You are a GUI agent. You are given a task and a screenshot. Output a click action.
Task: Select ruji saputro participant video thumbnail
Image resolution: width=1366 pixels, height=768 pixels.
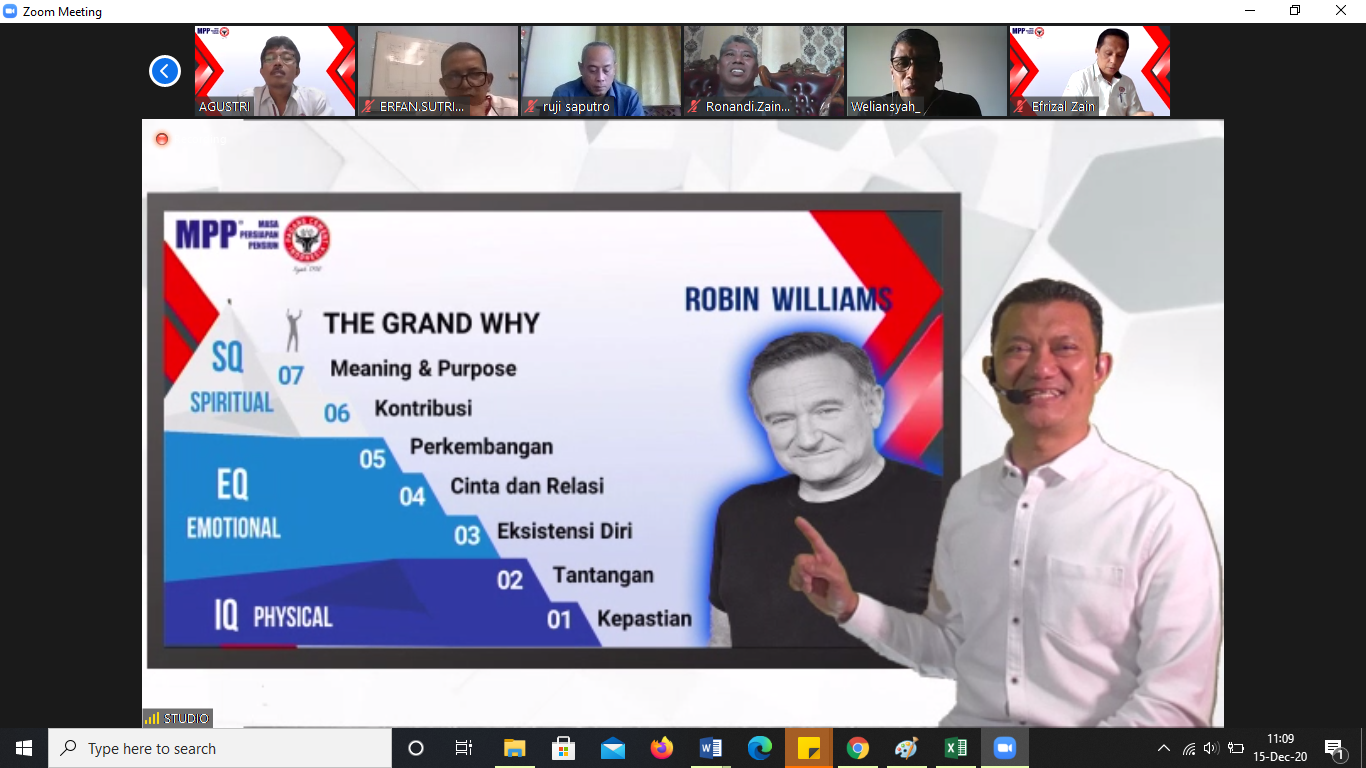pos(600,71)
